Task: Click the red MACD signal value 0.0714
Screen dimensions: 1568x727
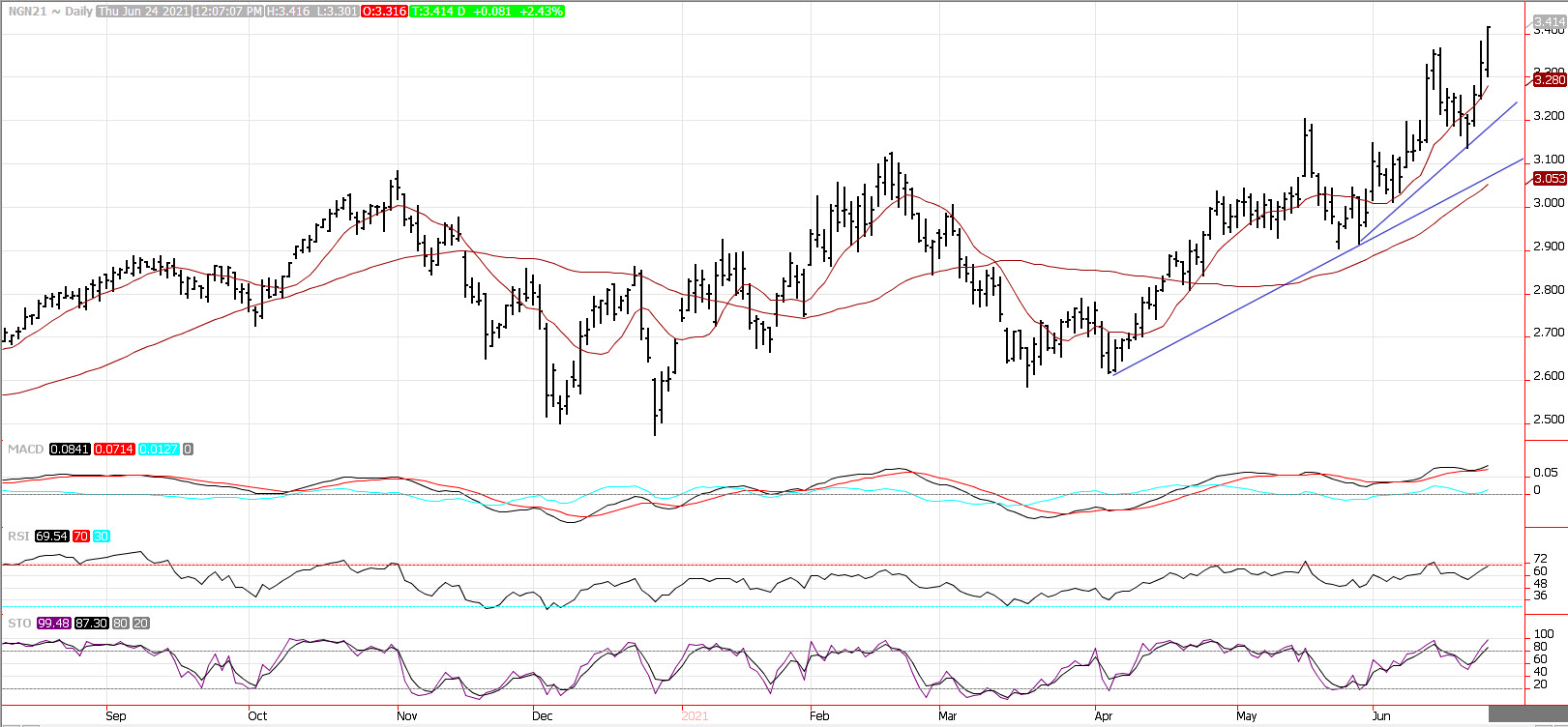Action: click(114, 450)
